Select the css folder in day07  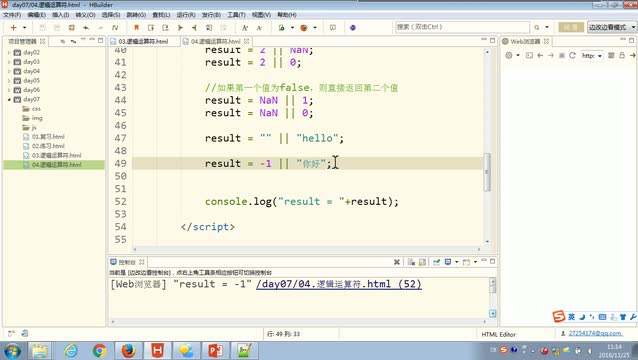(x=32, y=109)
